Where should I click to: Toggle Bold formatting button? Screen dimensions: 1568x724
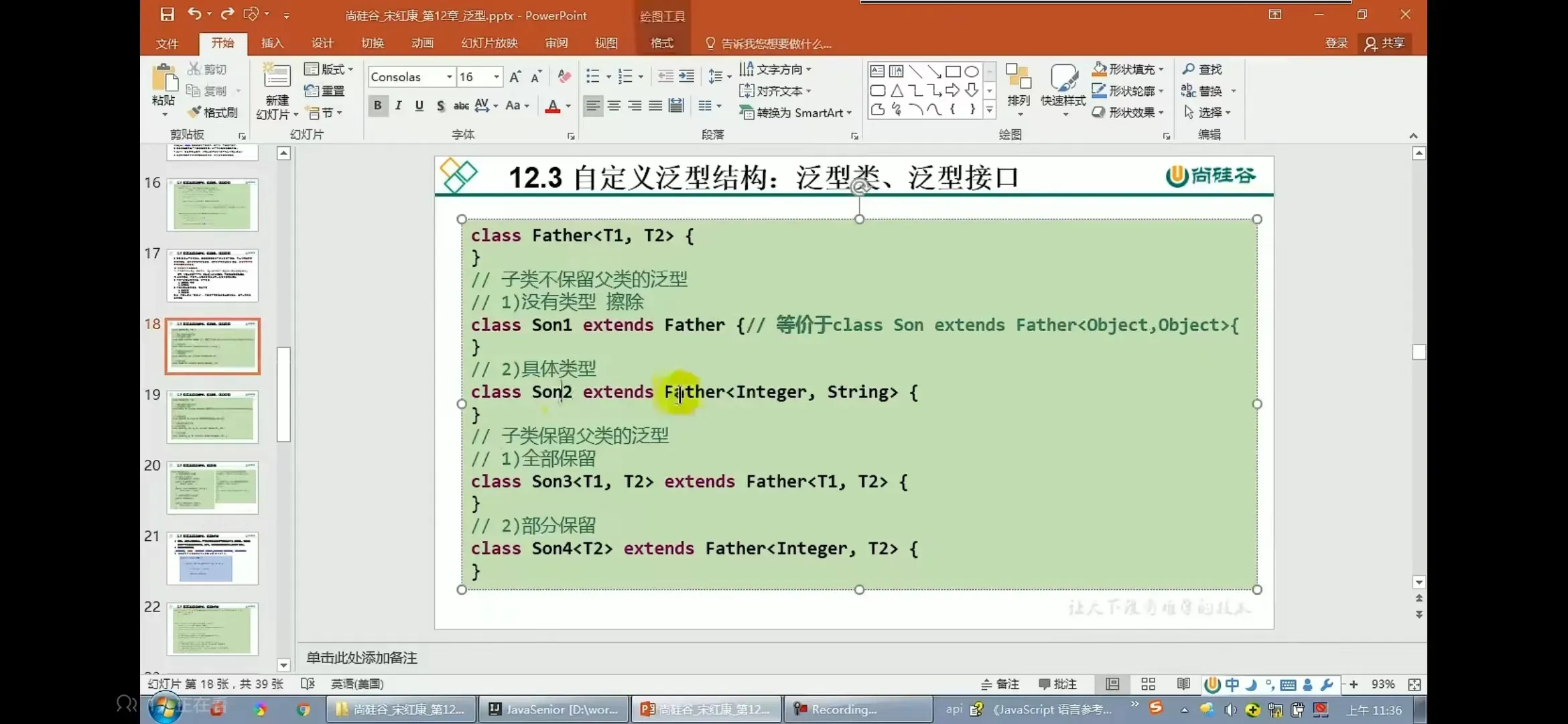point(378,105)
